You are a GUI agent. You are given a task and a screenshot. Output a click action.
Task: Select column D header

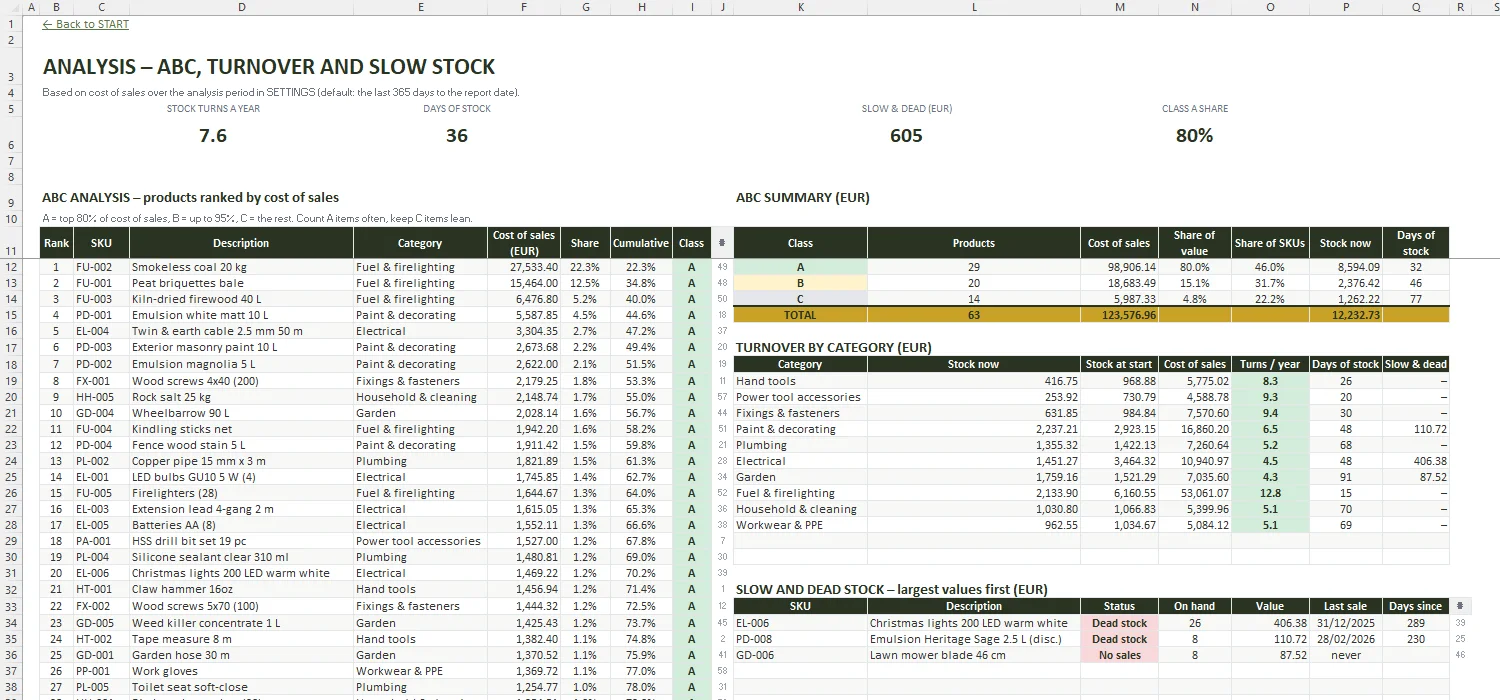[241, 7]
